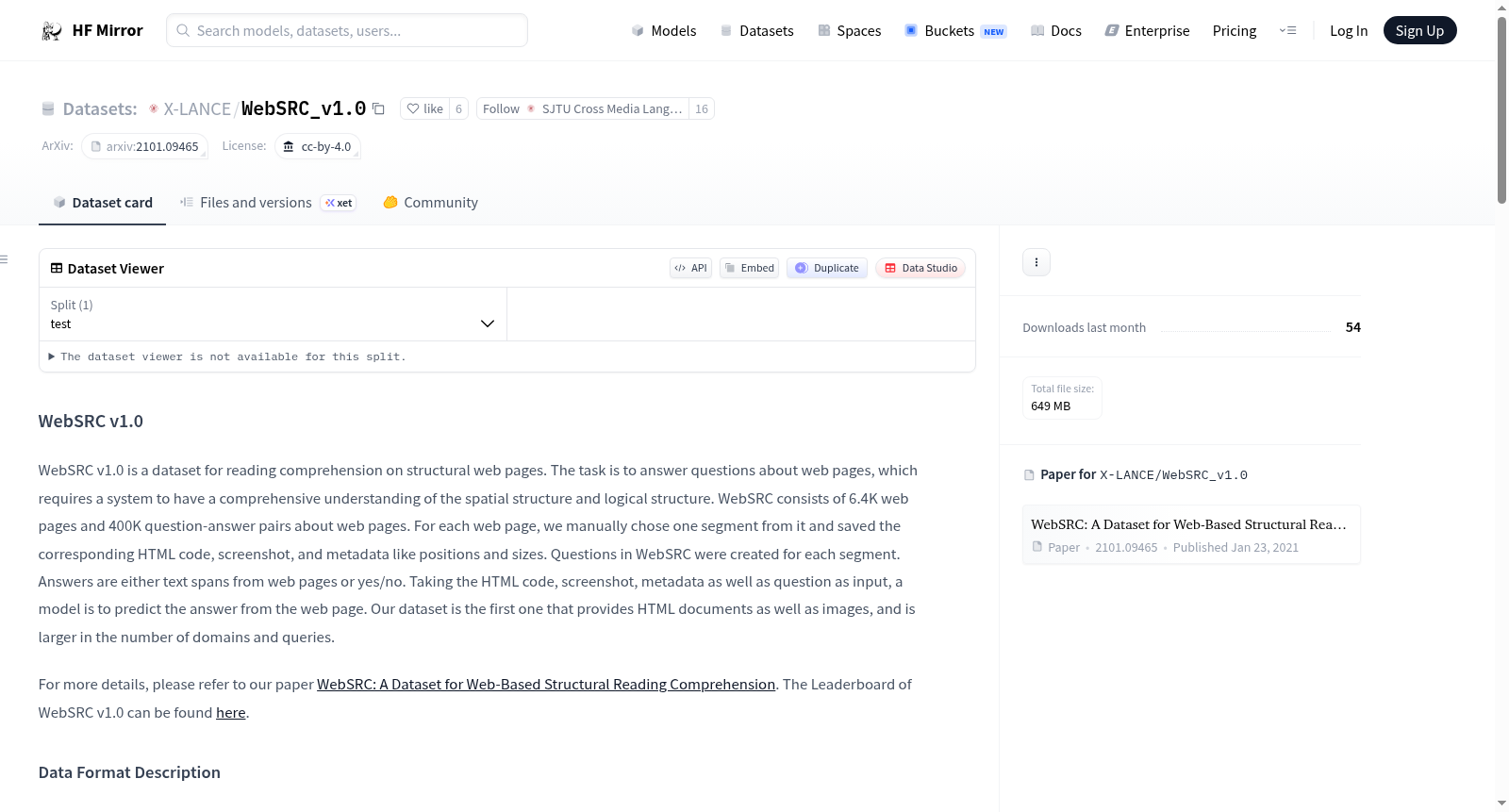1509x812 pixels.
Task: Click the follower count 16
Action: (x=702, y=108)
